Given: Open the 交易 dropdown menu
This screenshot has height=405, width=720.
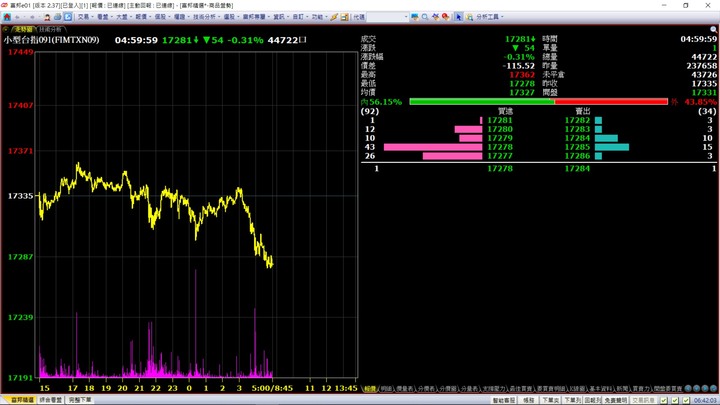Looking at the screenshot, I should [x=85, y=17].
